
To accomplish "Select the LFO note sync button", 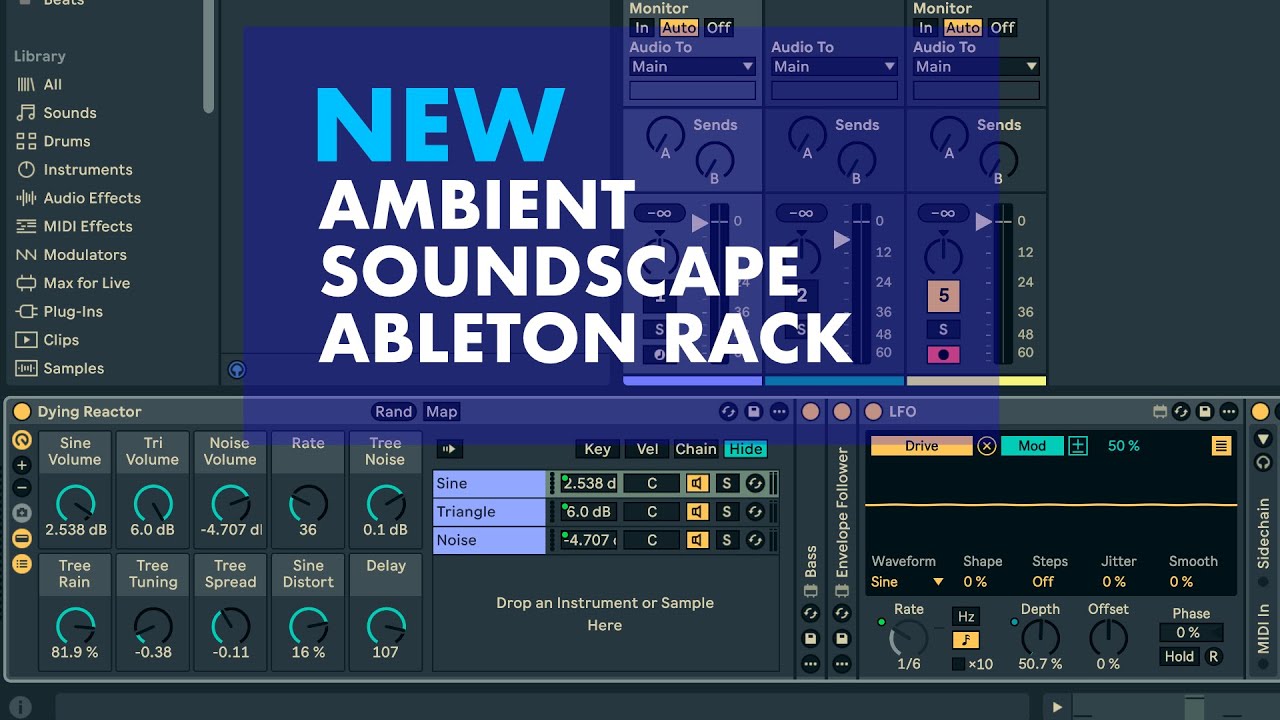I will [965, 640].
